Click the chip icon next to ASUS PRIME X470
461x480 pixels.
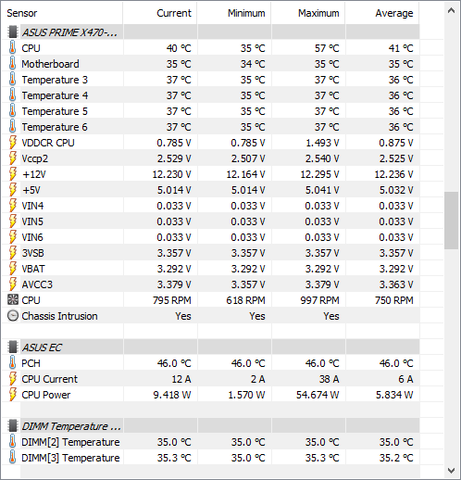[x=13, y=32]
